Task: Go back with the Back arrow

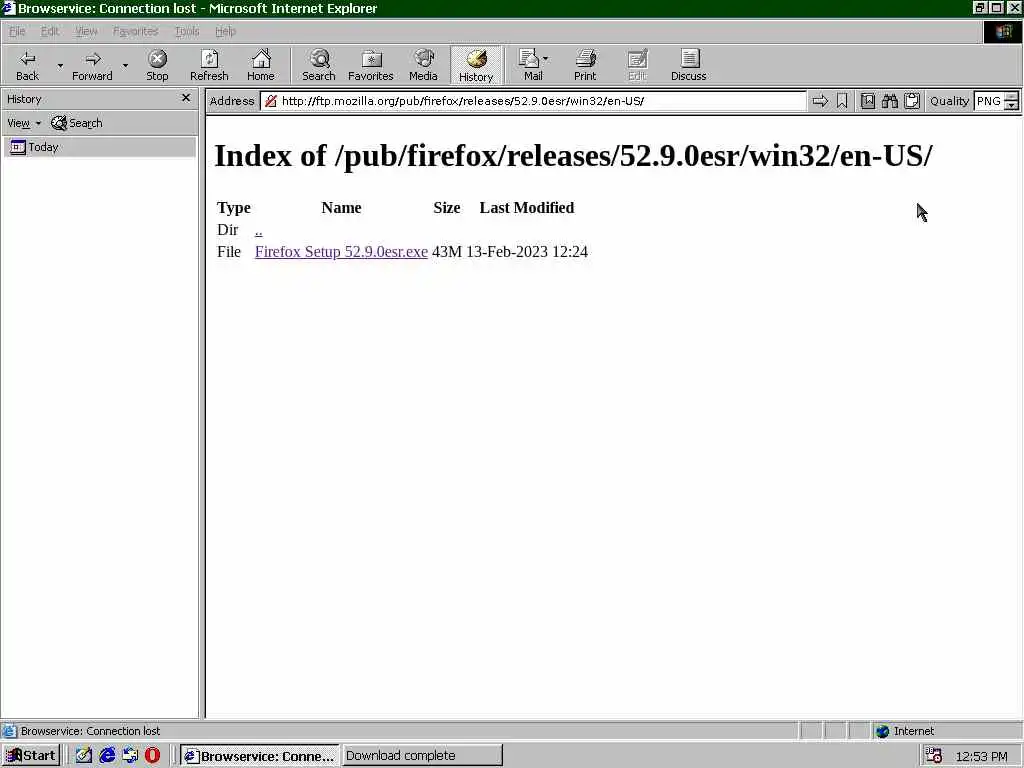Action: tap(27, 65)
